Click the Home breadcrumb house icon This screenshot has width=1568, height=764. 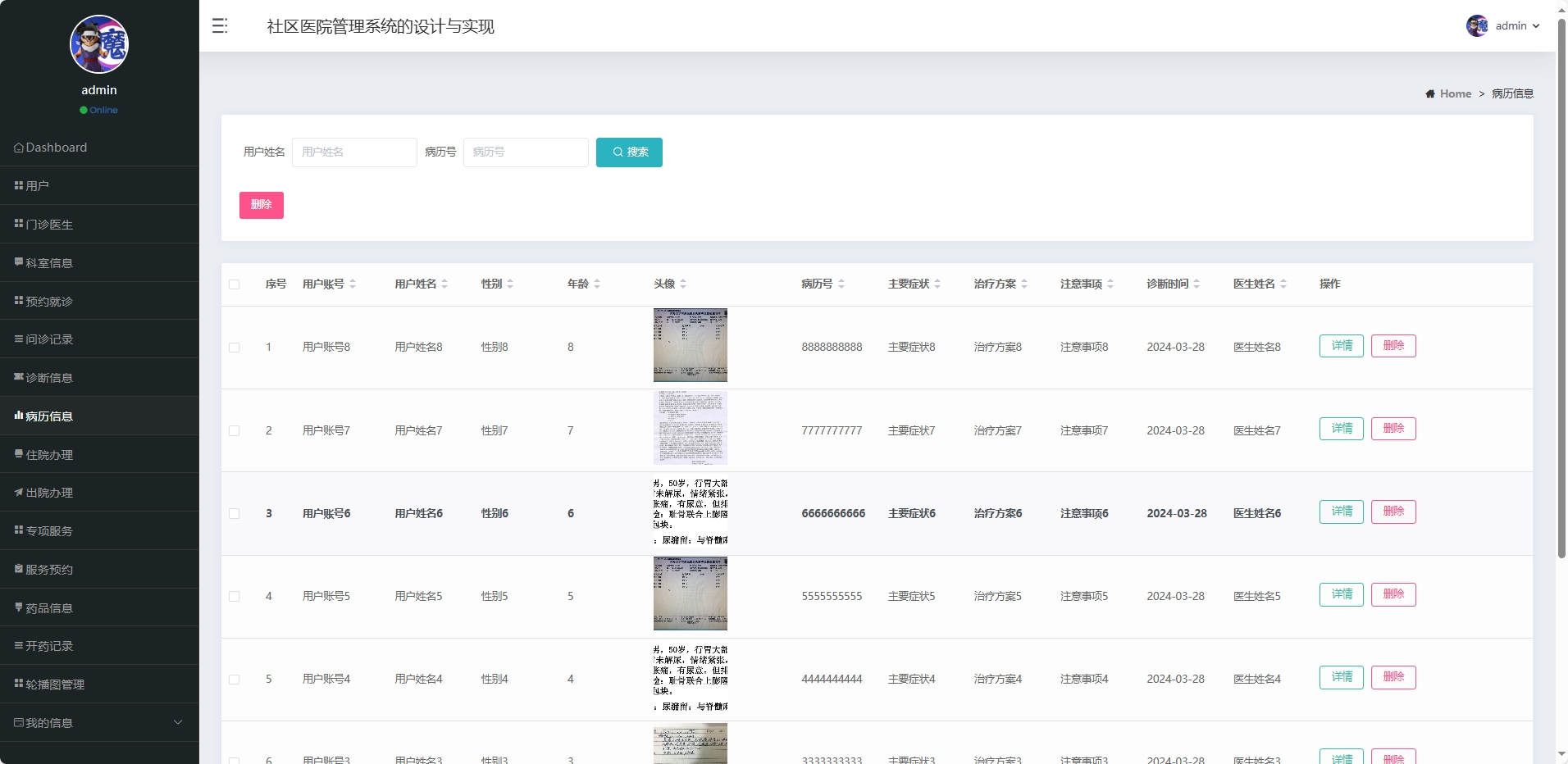tap(1430, 94)
